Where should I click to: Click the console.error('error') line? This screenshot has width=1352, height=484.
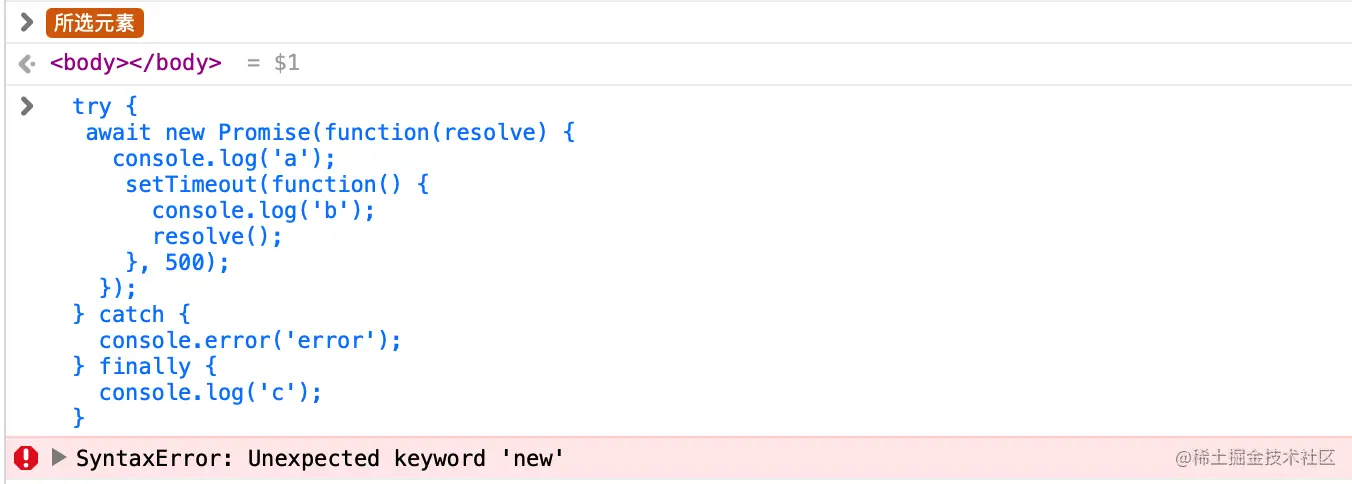click(x=250, y=340)
